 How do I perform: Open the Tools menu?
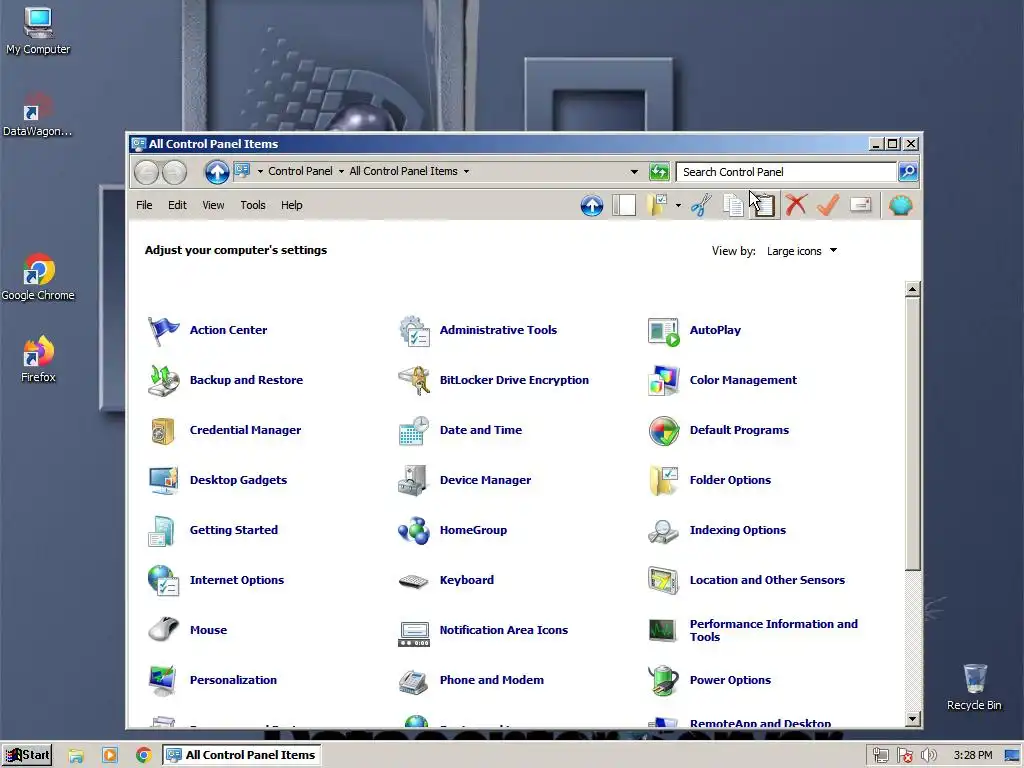(253, 205)
